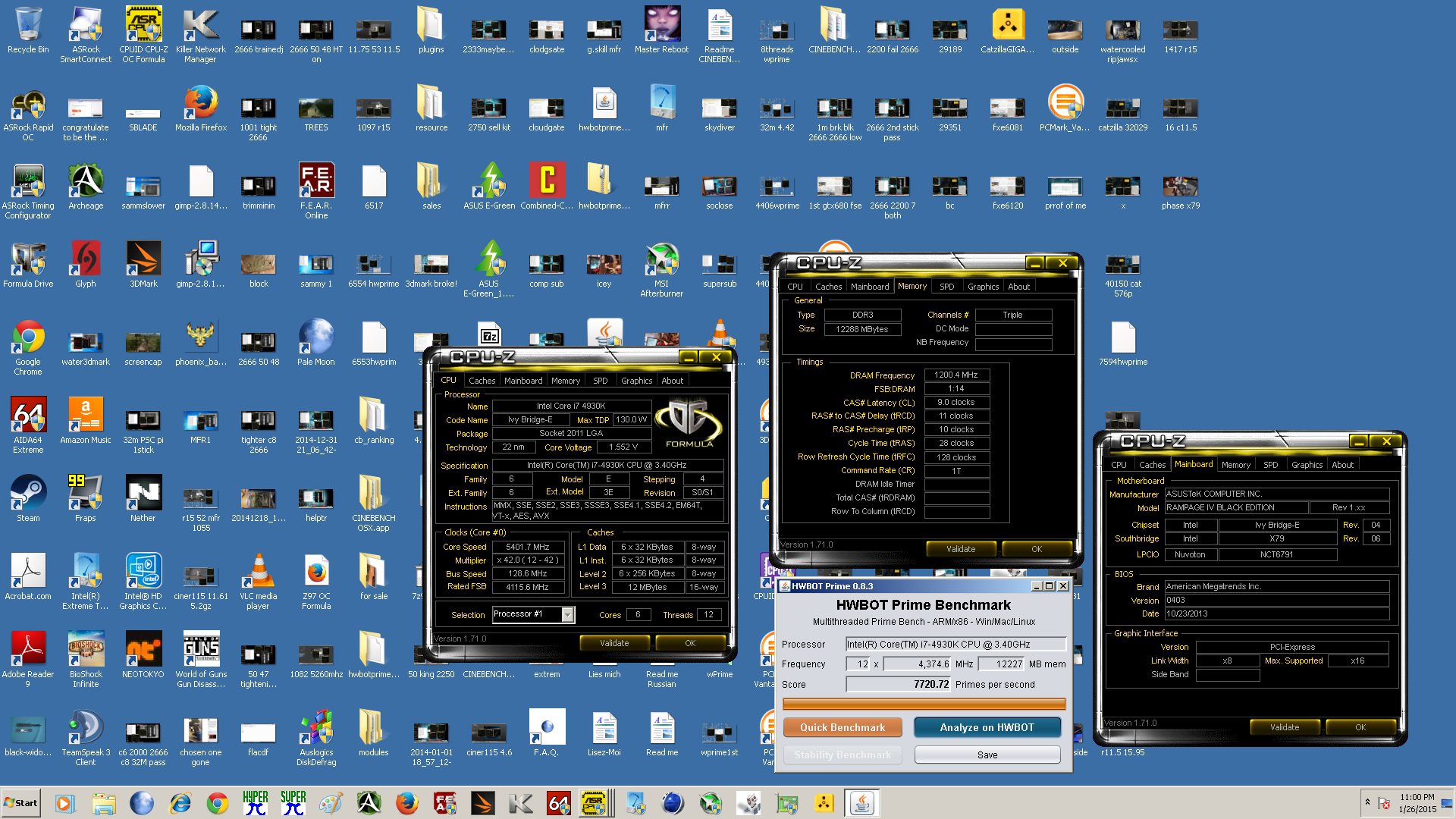Open Master Reboot desktop icon
1456x819 pixels.
click(662, 30)
